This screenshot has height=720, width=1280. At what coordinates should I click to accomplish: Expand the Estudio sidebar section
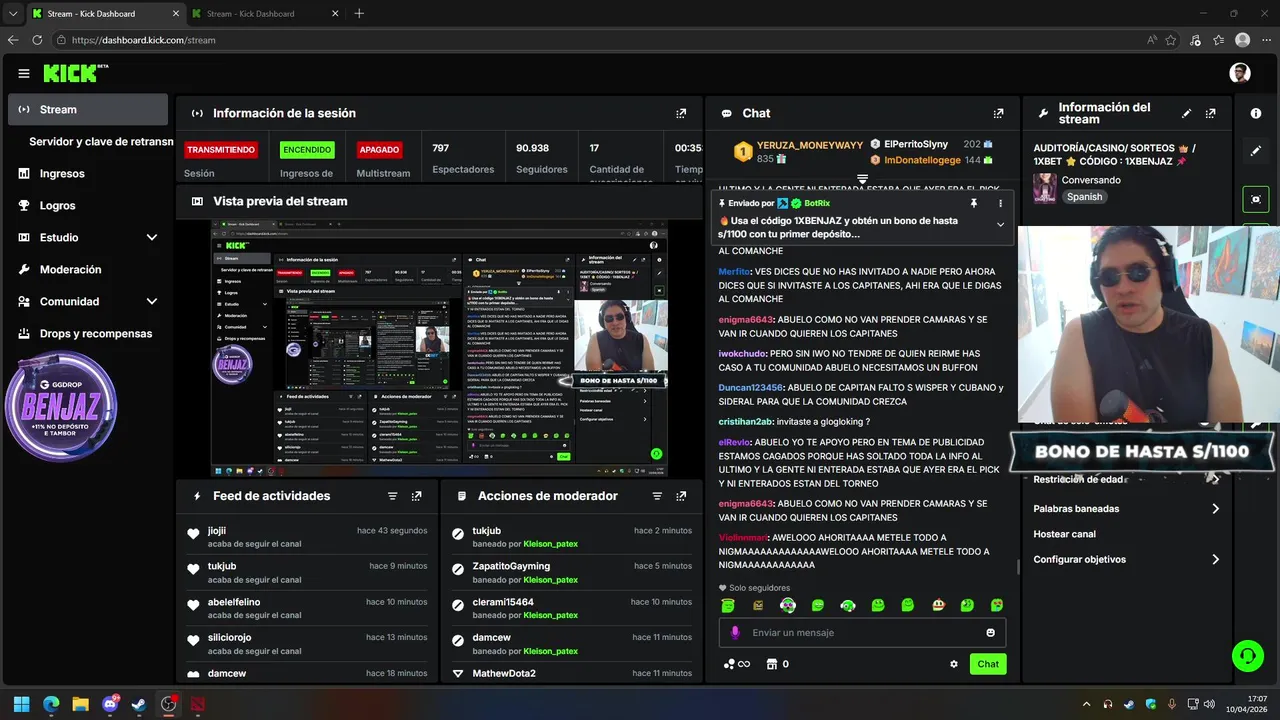click(x=151, y=238)
